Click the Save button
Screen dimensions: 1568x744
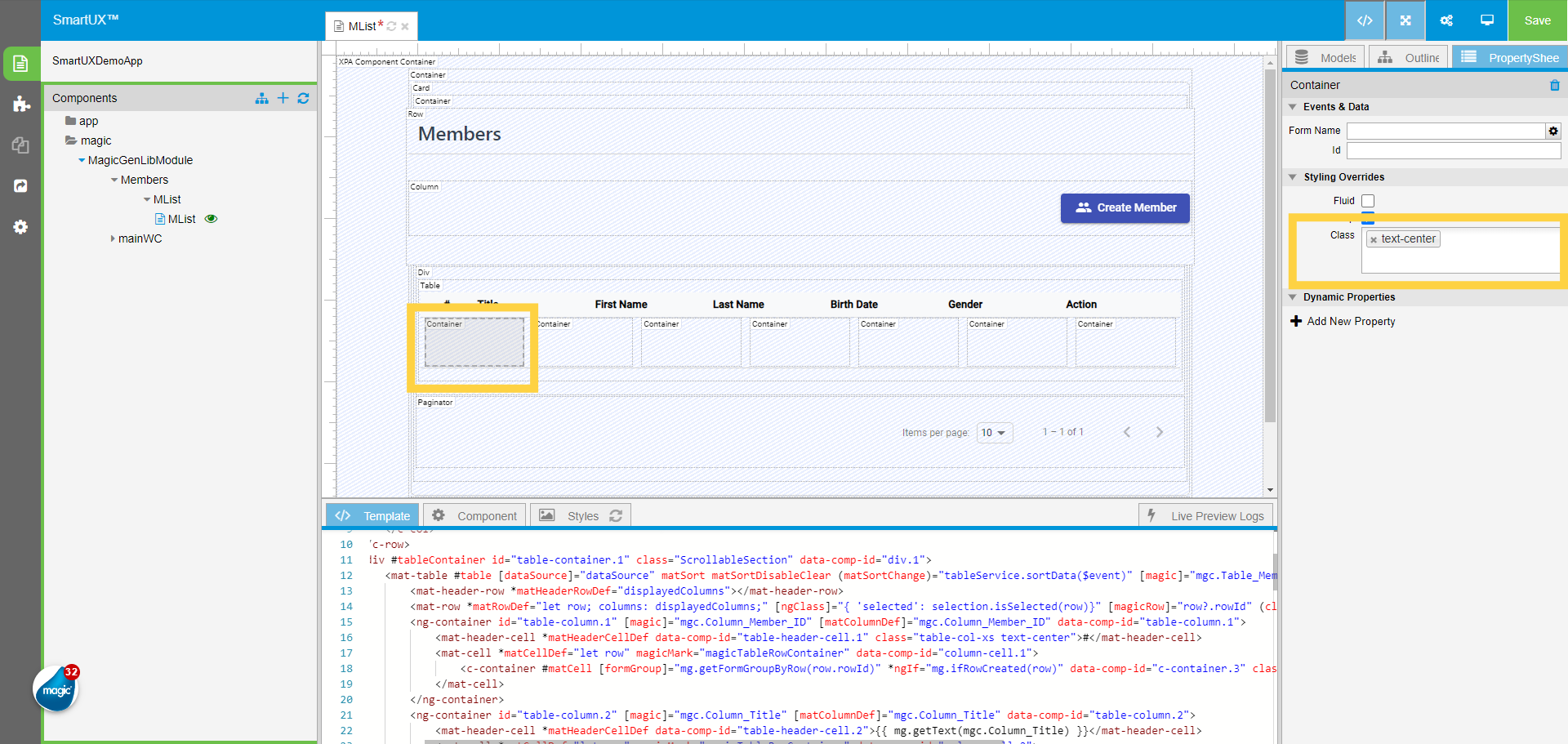click(1536, 20)
